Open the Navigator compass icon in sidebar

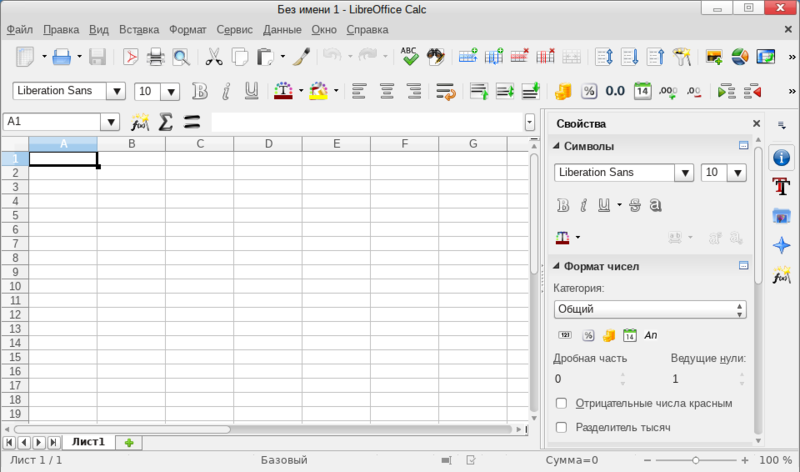[782, 245]
